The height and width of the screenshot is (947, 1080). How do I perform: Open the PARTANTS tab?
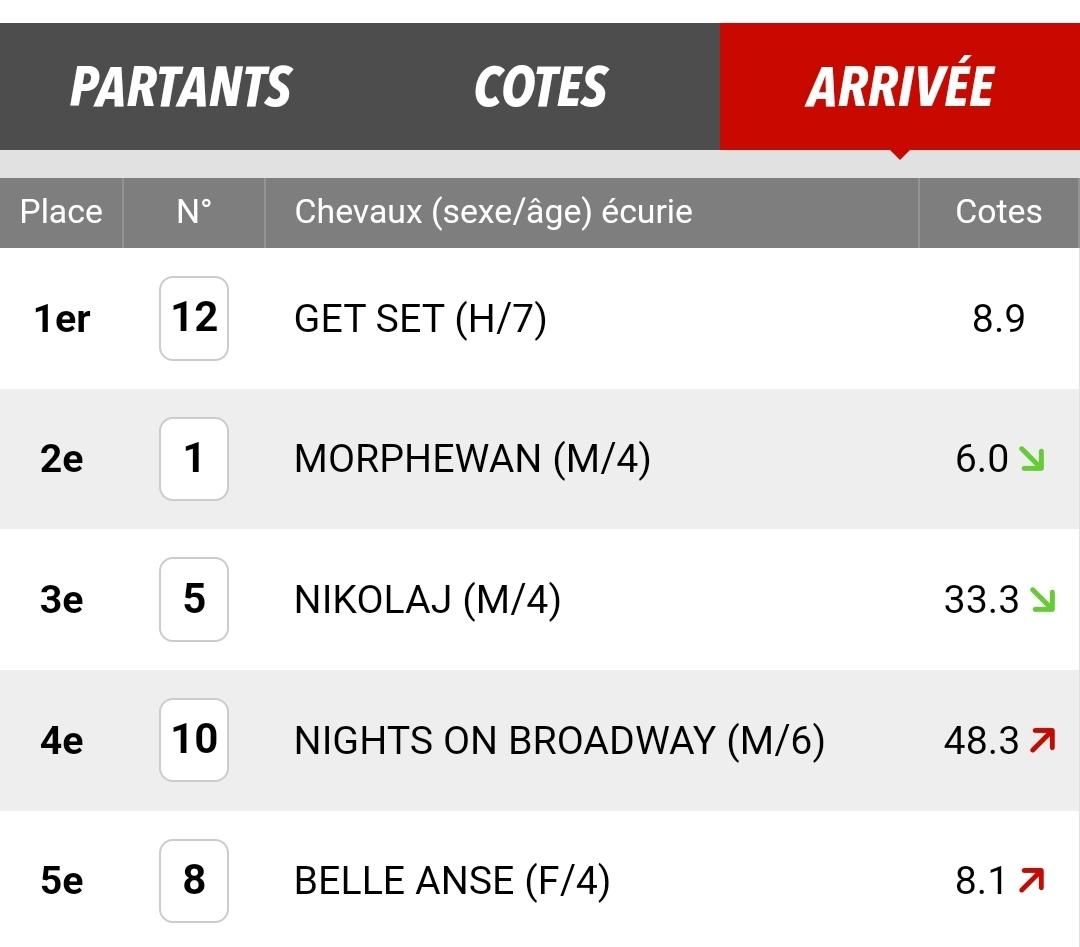(x=181, y=87)
